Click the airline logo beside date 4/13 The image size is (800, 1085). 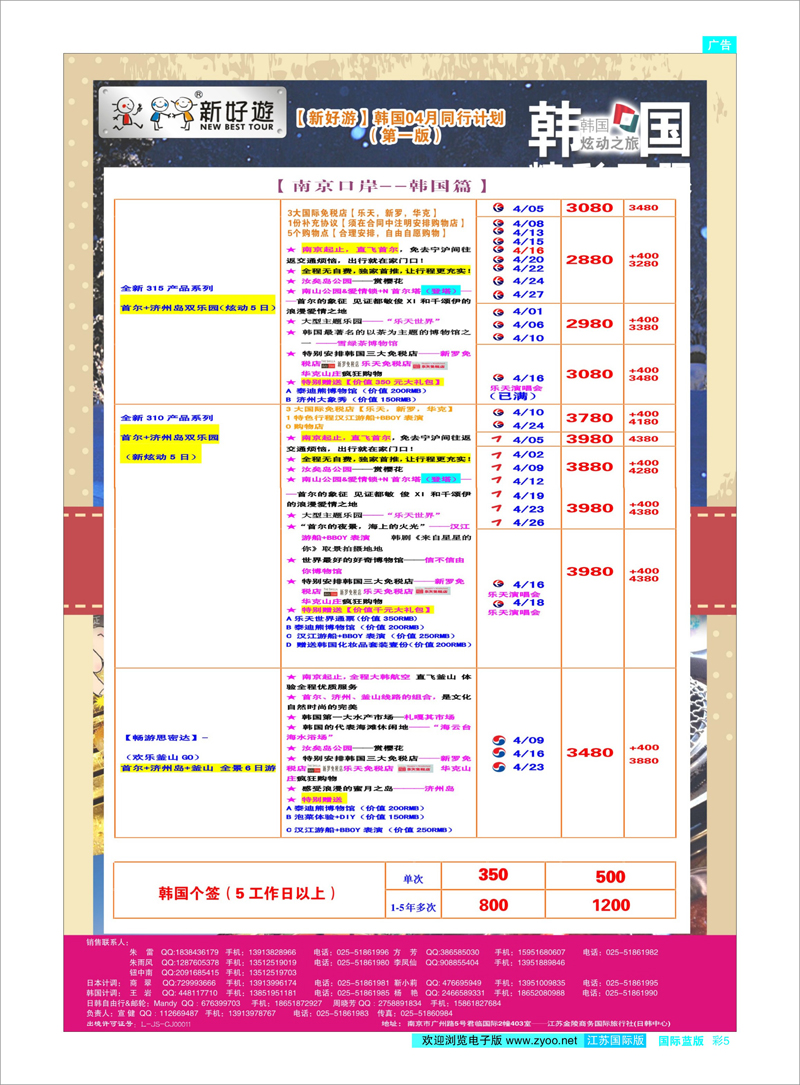click(498, 233)
